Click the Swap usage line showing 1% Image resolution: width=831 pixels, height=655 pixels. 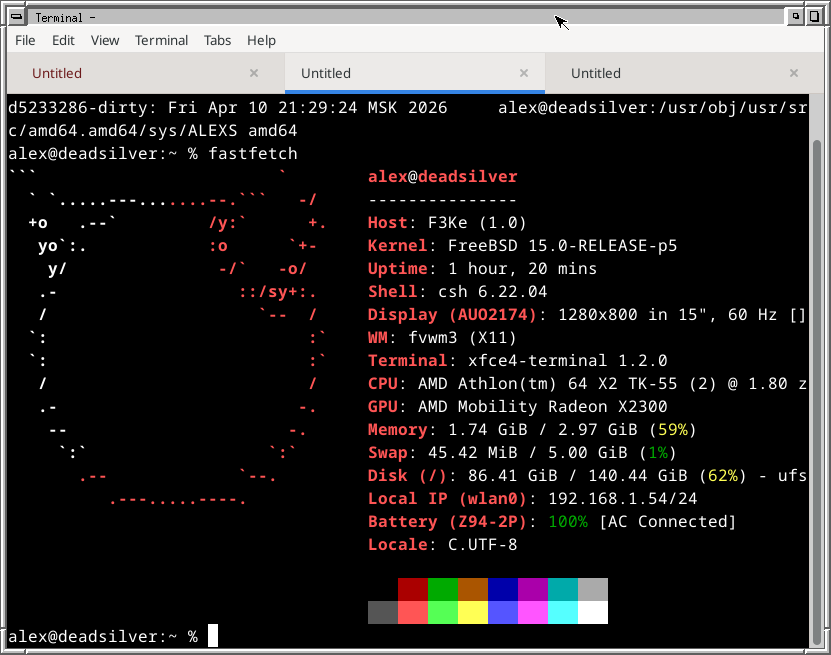pos(522,453)
